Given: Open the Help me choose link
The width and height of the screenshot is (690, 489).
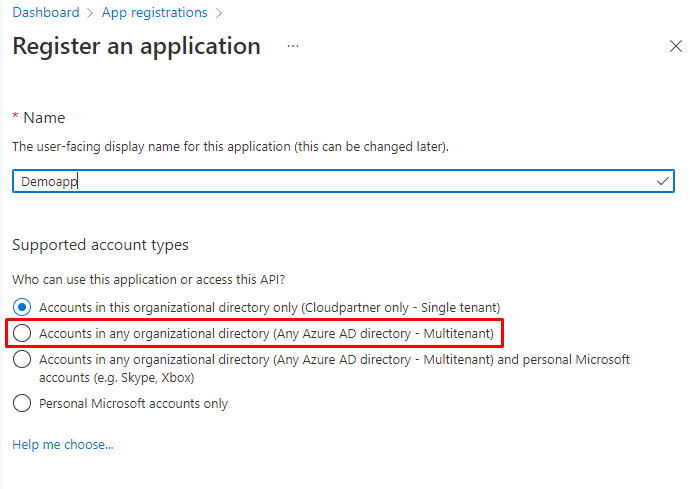Looking at the screenshot, I should tap(62, 444).
